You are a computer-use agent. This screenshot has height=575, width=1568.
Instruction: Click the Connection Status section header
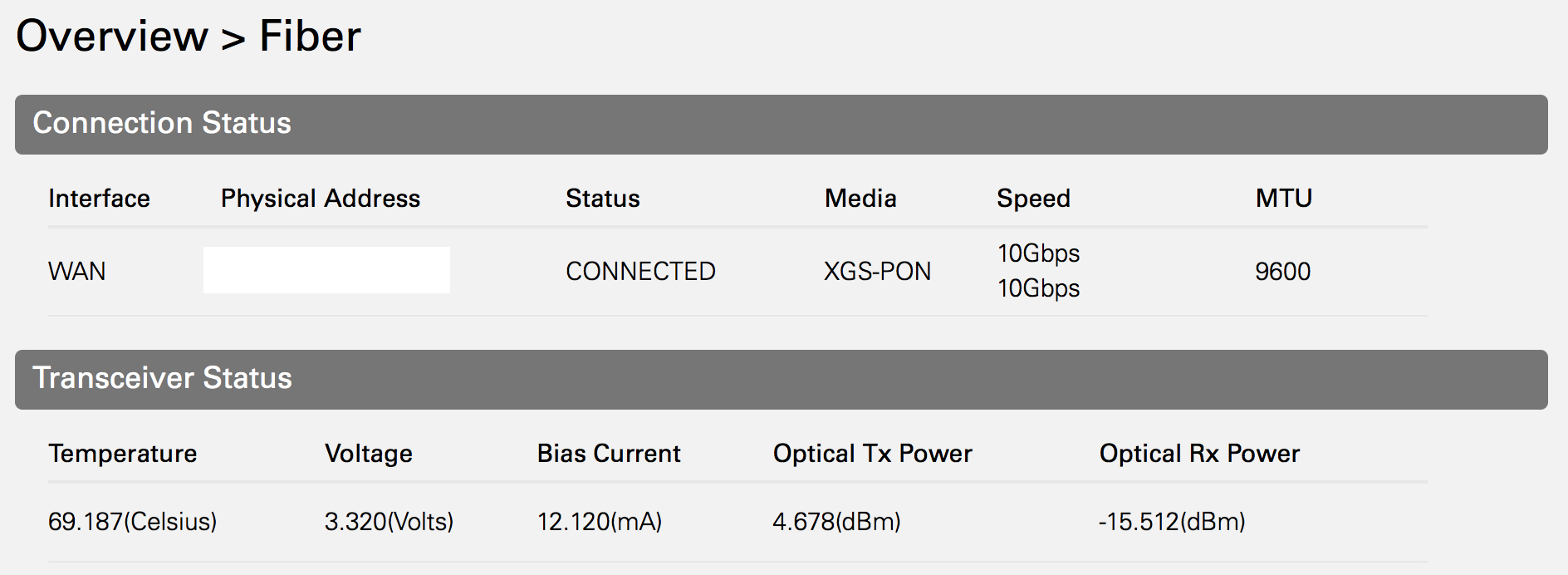(x=162, y=123)
